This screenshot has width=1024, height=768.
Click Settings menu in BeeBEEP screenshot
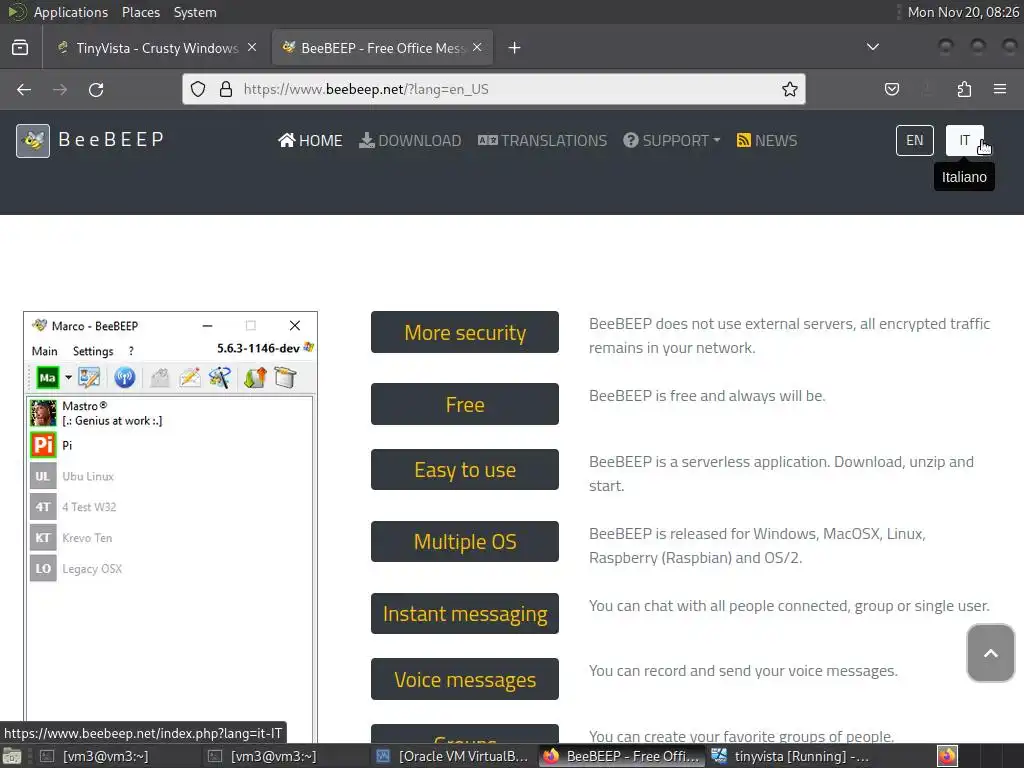point(93,351)
